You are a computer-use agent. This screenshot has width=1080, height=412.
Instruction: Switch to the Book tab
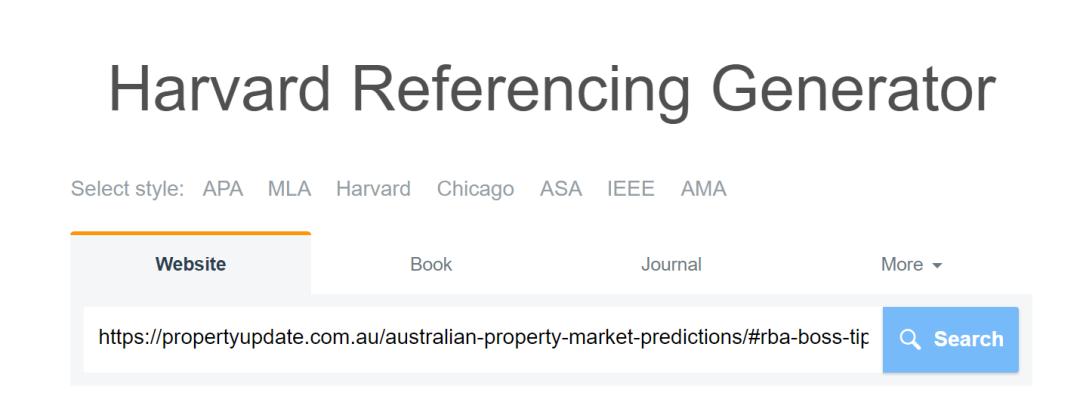click(431, 264)
